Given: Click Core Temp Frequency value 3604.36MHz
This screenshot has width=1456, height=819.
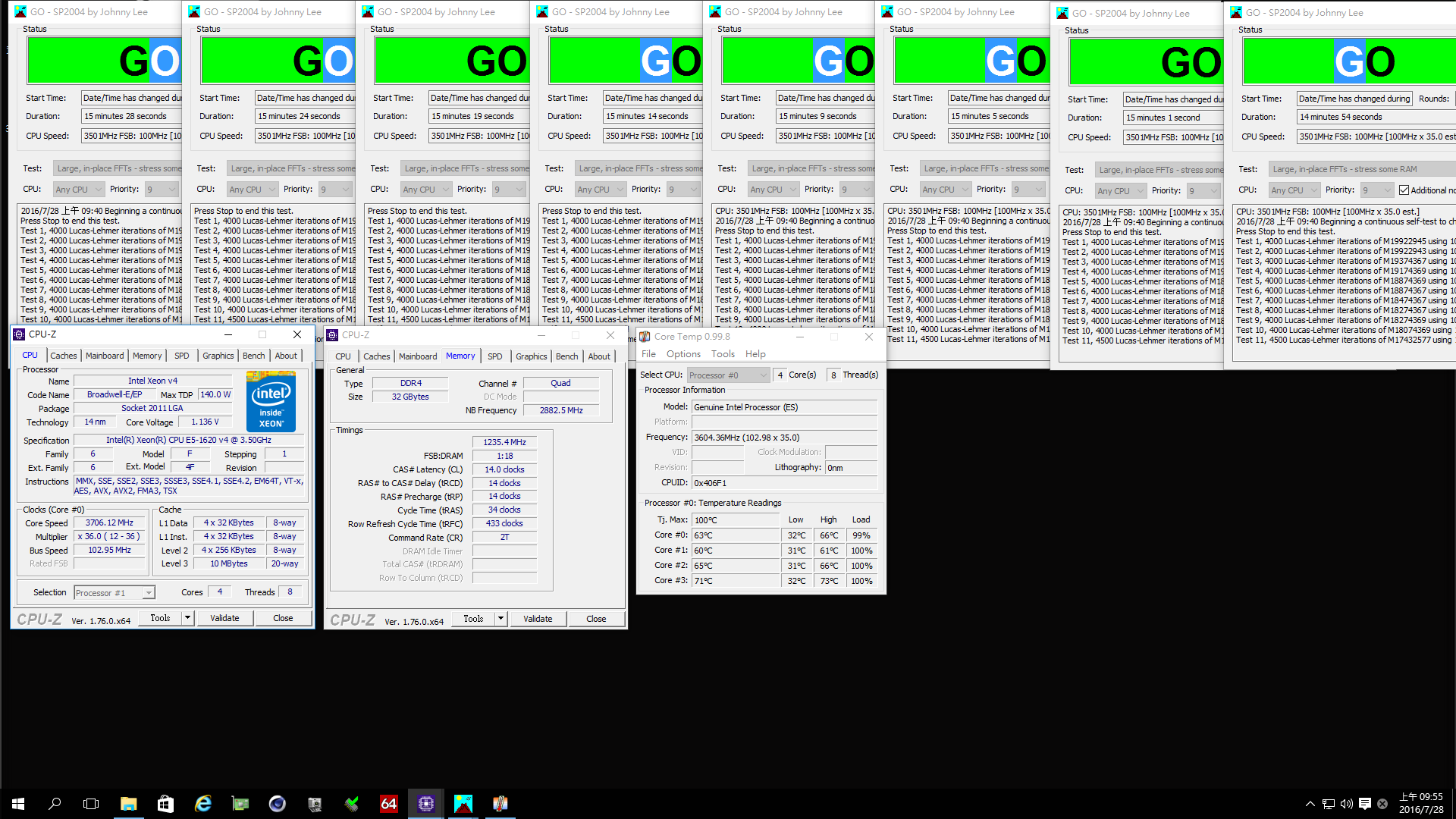Looking at the screenshot, I should click(785, 438).
